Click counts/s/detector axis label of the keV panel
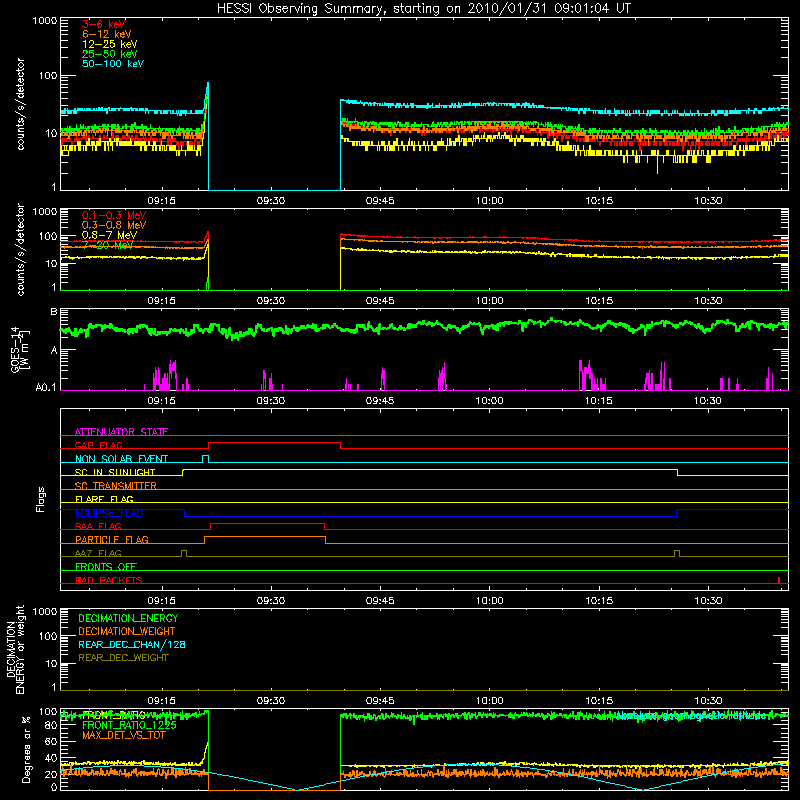 (20, 104)
